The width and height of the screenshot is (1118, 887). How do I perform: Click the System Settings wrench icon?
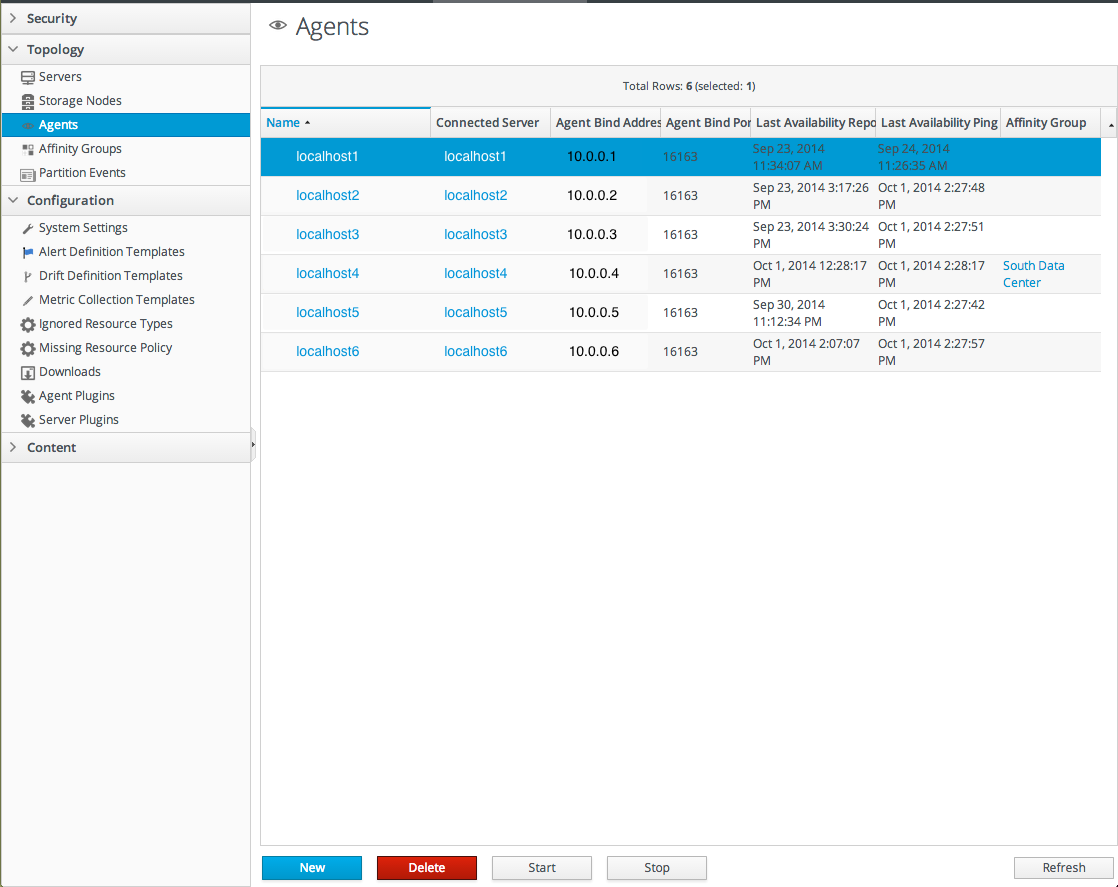pyautogui.click(x=28, y=228)
